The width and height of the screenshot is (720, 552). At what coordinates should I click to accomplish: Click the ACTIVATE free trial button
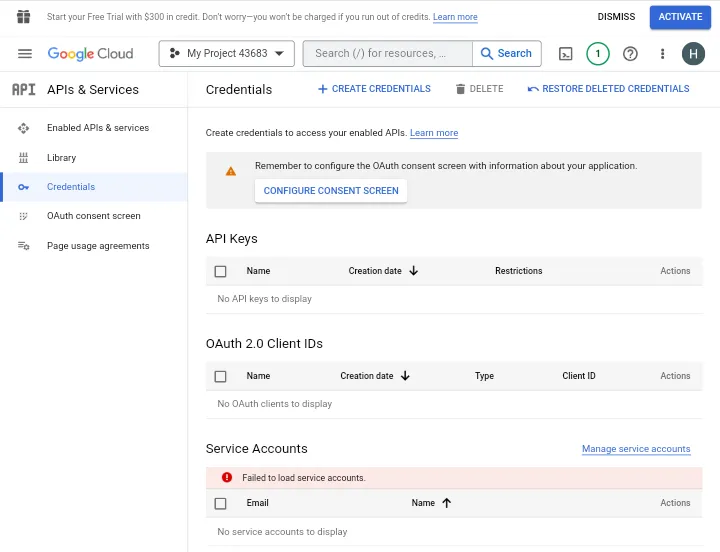(680, 17)
